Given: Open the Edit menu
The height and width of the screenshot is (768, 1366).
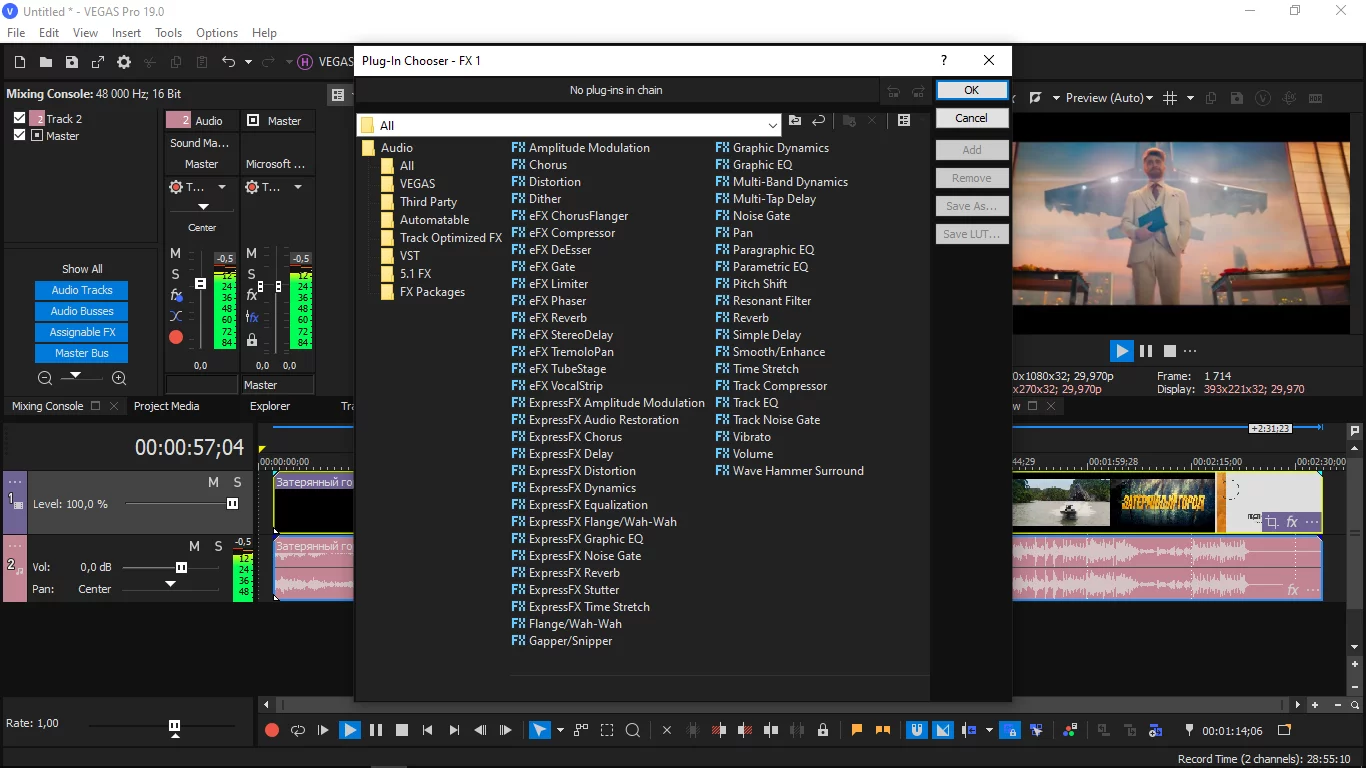Looking at the screenshot, I should click(49, 33).
